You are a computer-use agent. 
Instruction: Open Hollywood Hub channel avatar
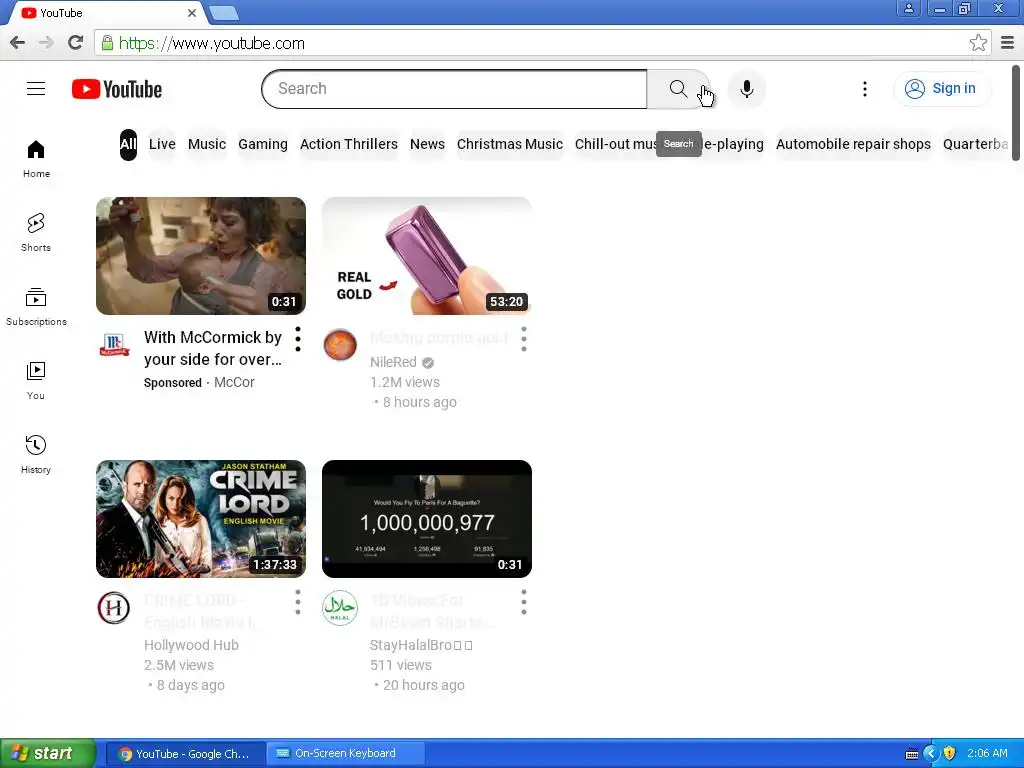click(x=114, y=608)
